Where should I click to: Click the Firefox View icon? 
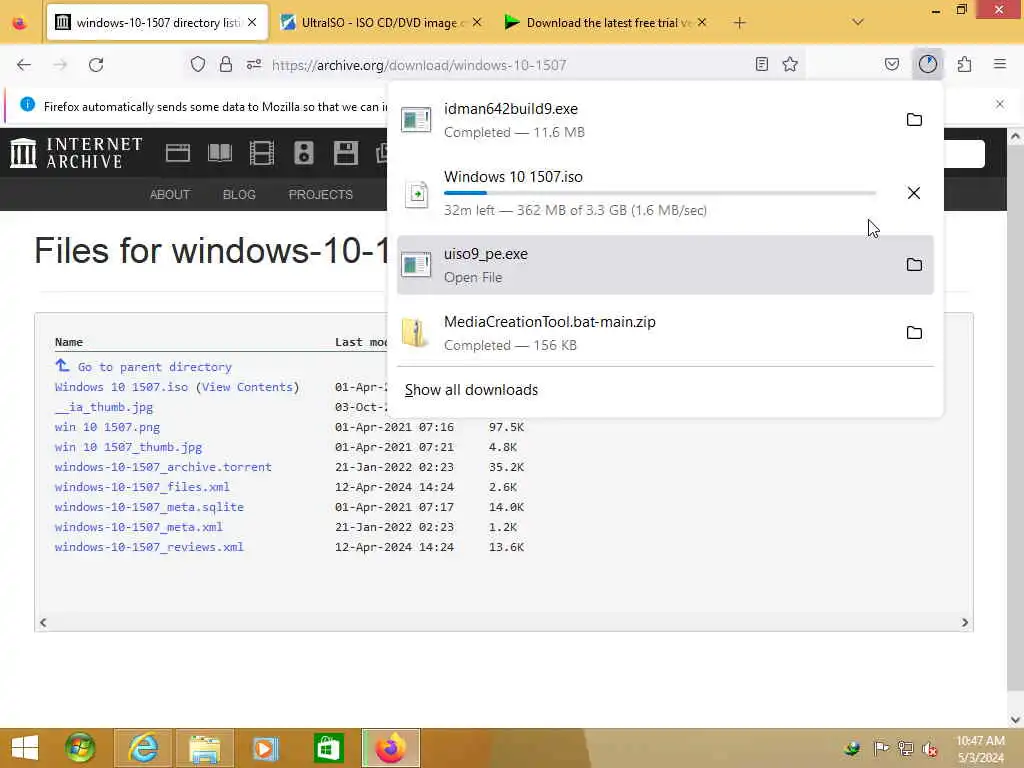(x=20, y=23)
